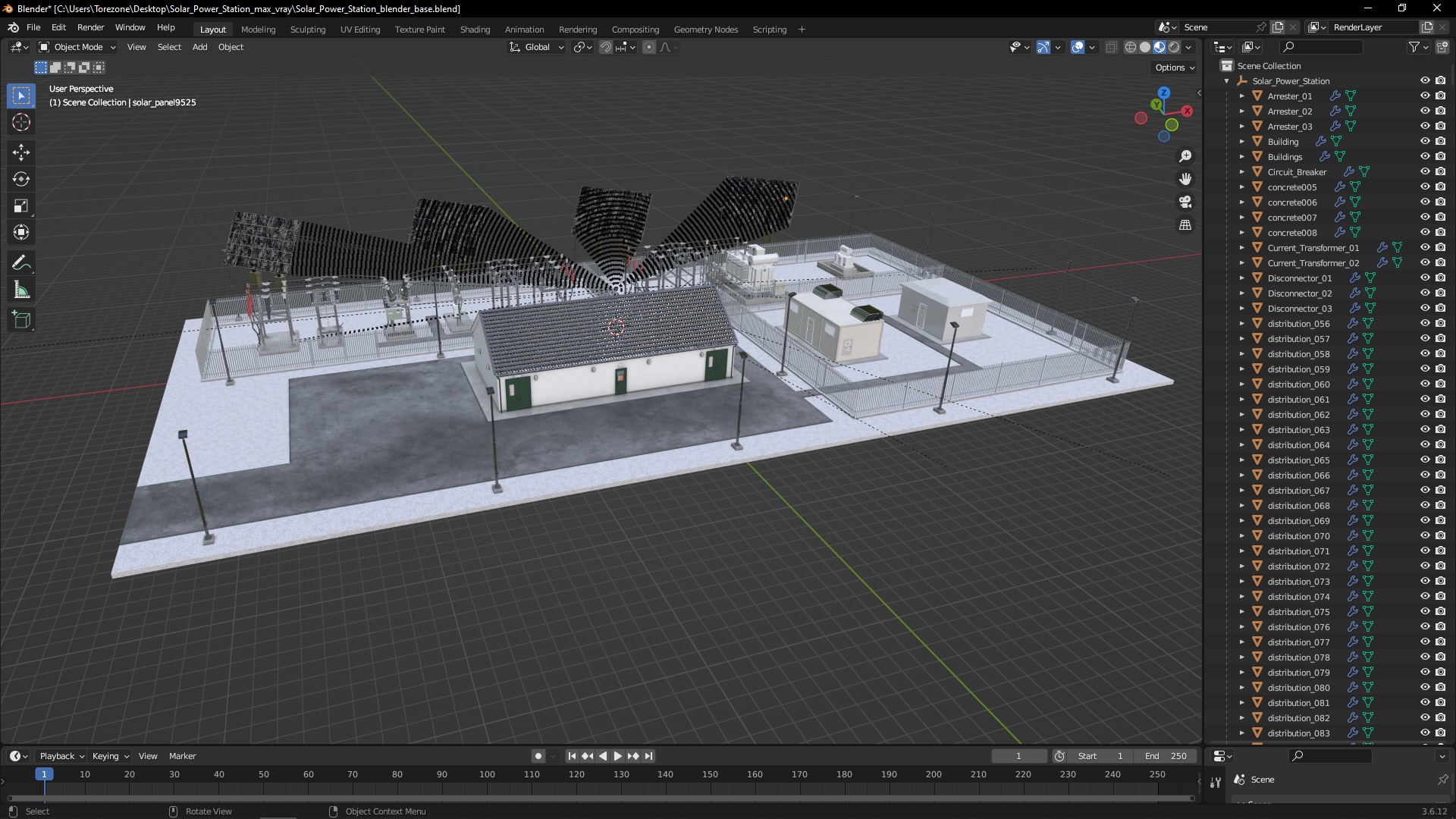Image resolution: width=1456 pixels, height=819 pixels.
Task: Toggle camera view icon
Action: click(x=1185, y=202)
